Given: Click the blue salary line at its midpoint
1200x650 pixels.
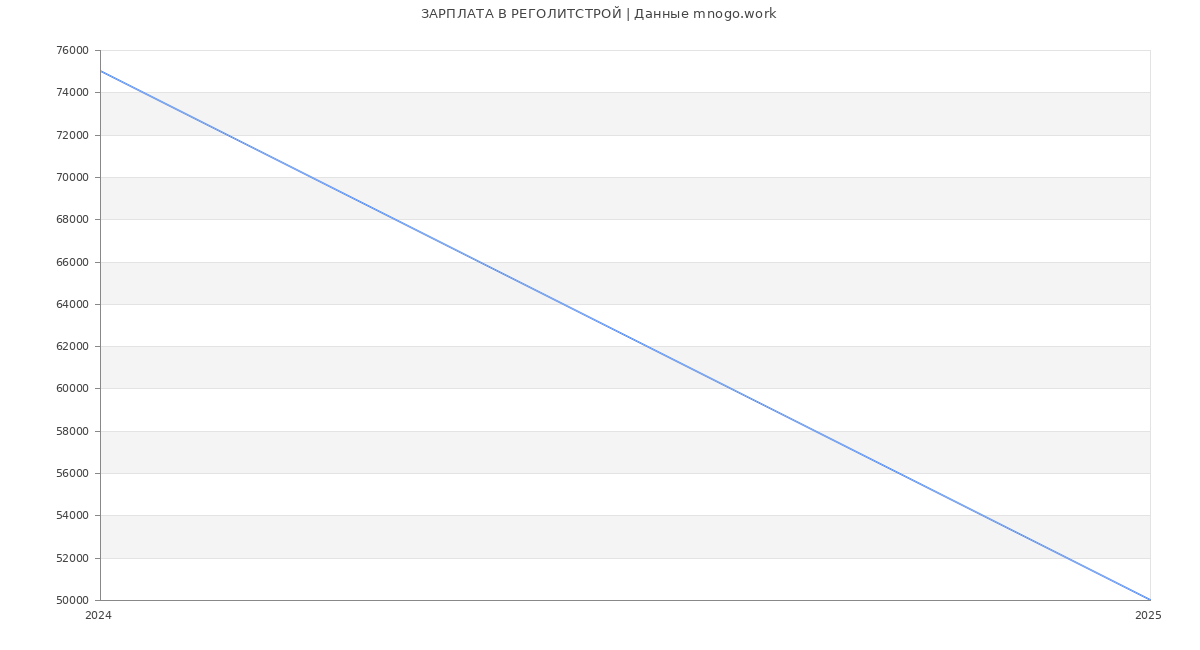Looking at the screenshot, I should point(625,336).
